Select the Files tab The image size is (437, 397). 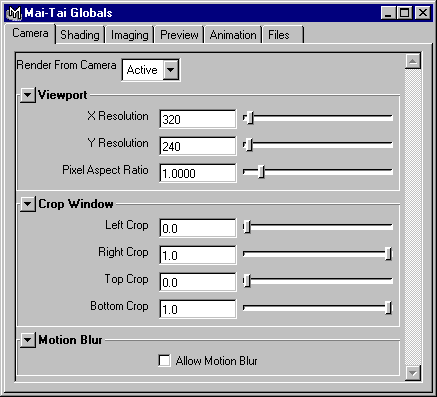pyautogui.click(x=283, y=35)
